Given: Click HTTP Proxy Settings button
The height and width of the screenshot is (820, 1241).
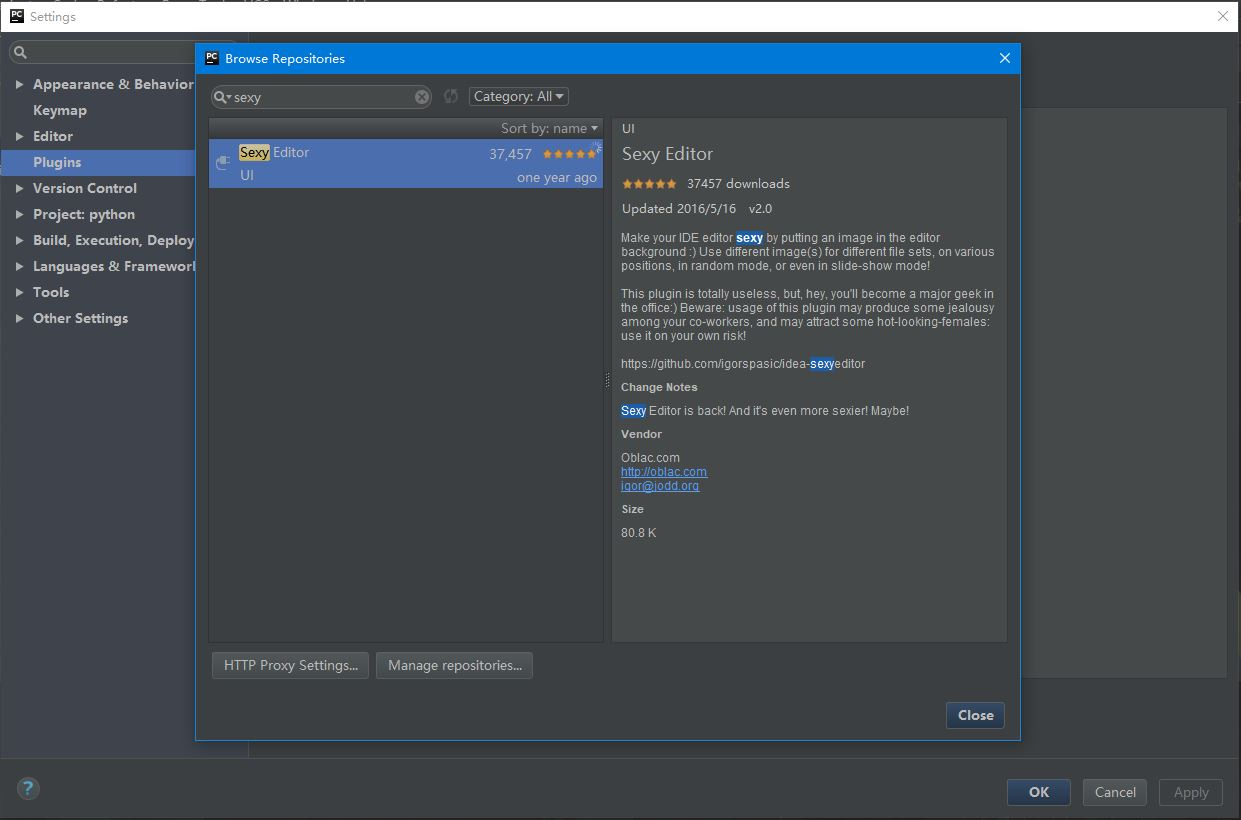Looking at the screenshot, I should 291,665.
